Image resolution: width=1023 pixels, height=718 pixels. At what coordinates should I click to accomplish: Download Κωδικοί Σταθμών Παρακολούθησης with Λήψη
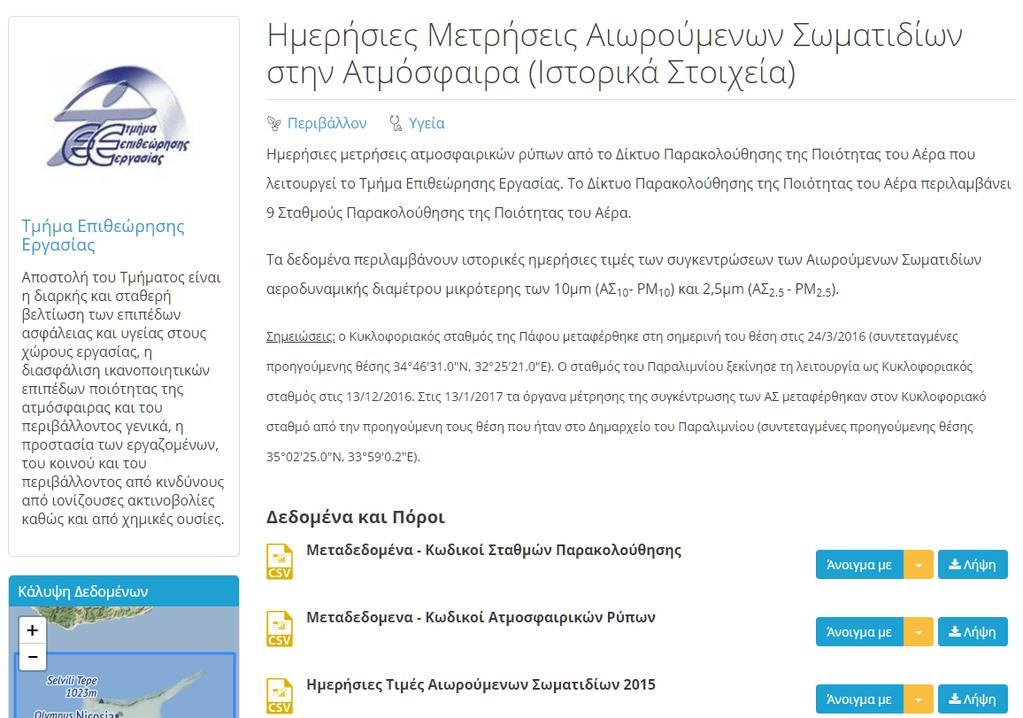pyautogui.click(x=973, y=565)
